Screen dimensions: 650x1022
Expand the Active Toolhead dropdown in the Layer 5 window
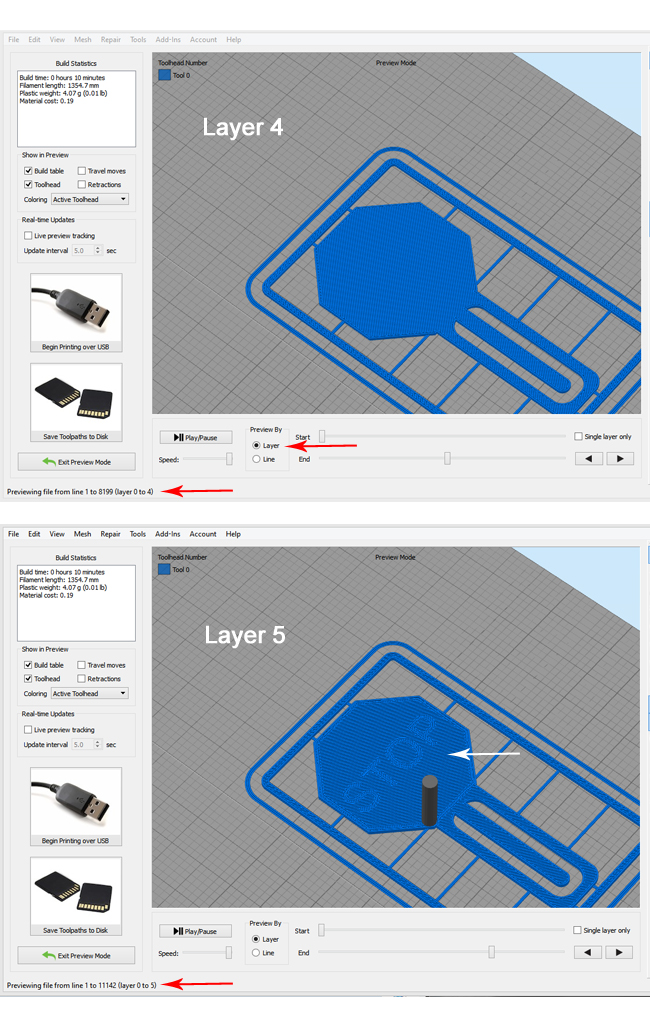tap(90, 693)
